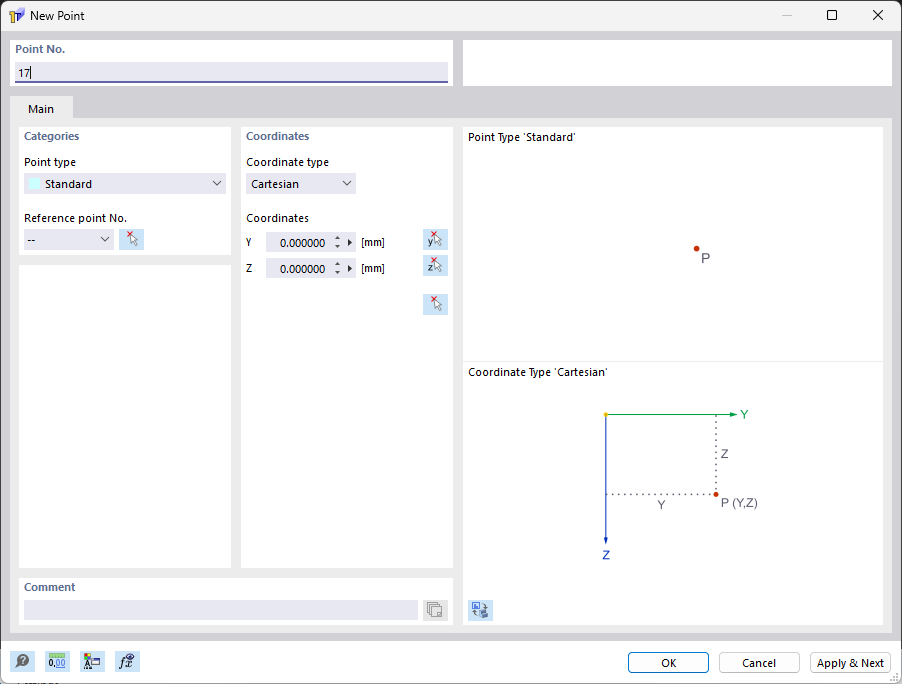Click the coordinate swap icon below the diagram
The image size is (902, 684).
pyautogui.click(x=480, y=610)
